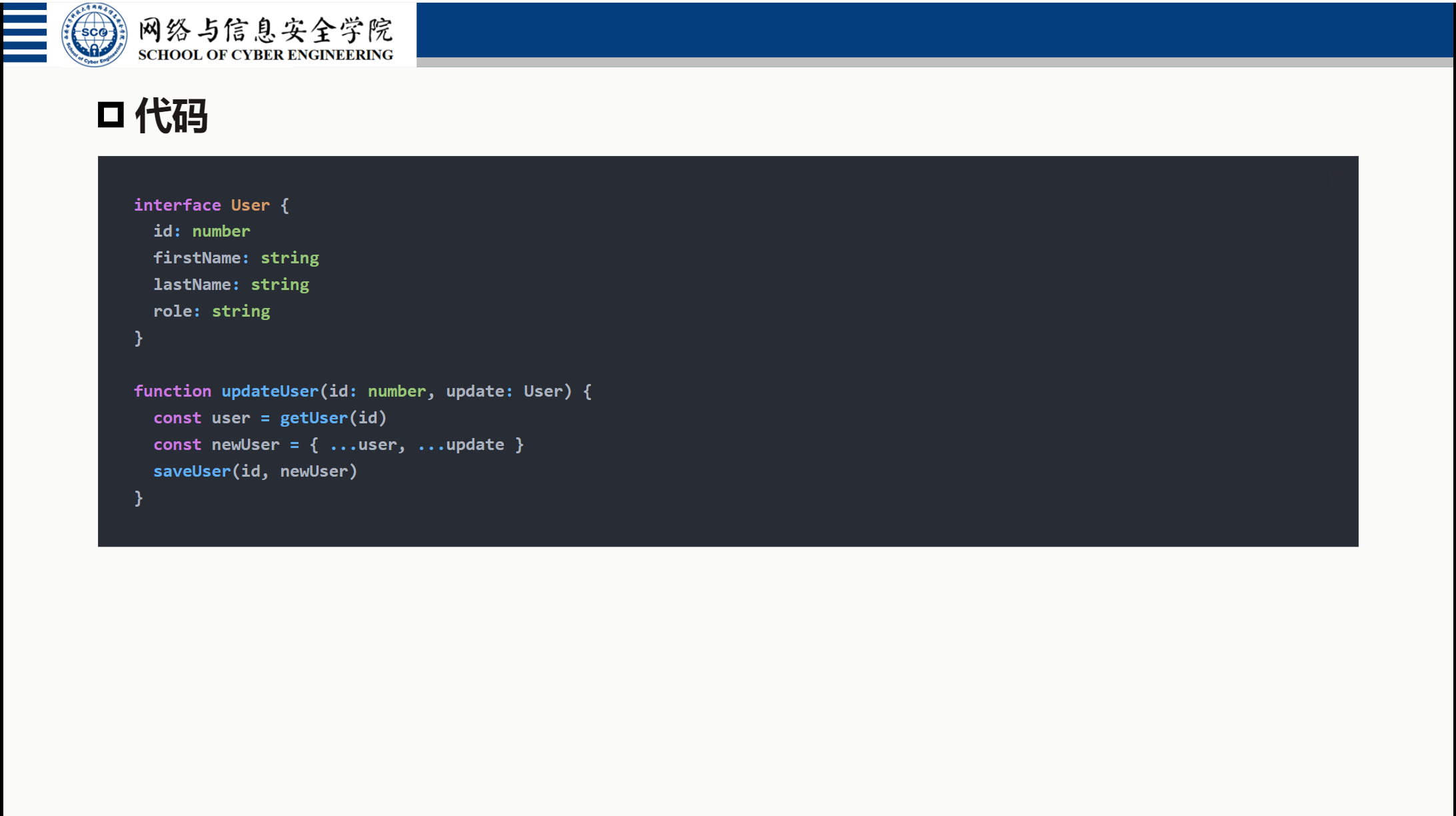Click the 'updateUser' function name
Image resolution: width=1456 pixels, height=816 pixels.
(270, 391)
